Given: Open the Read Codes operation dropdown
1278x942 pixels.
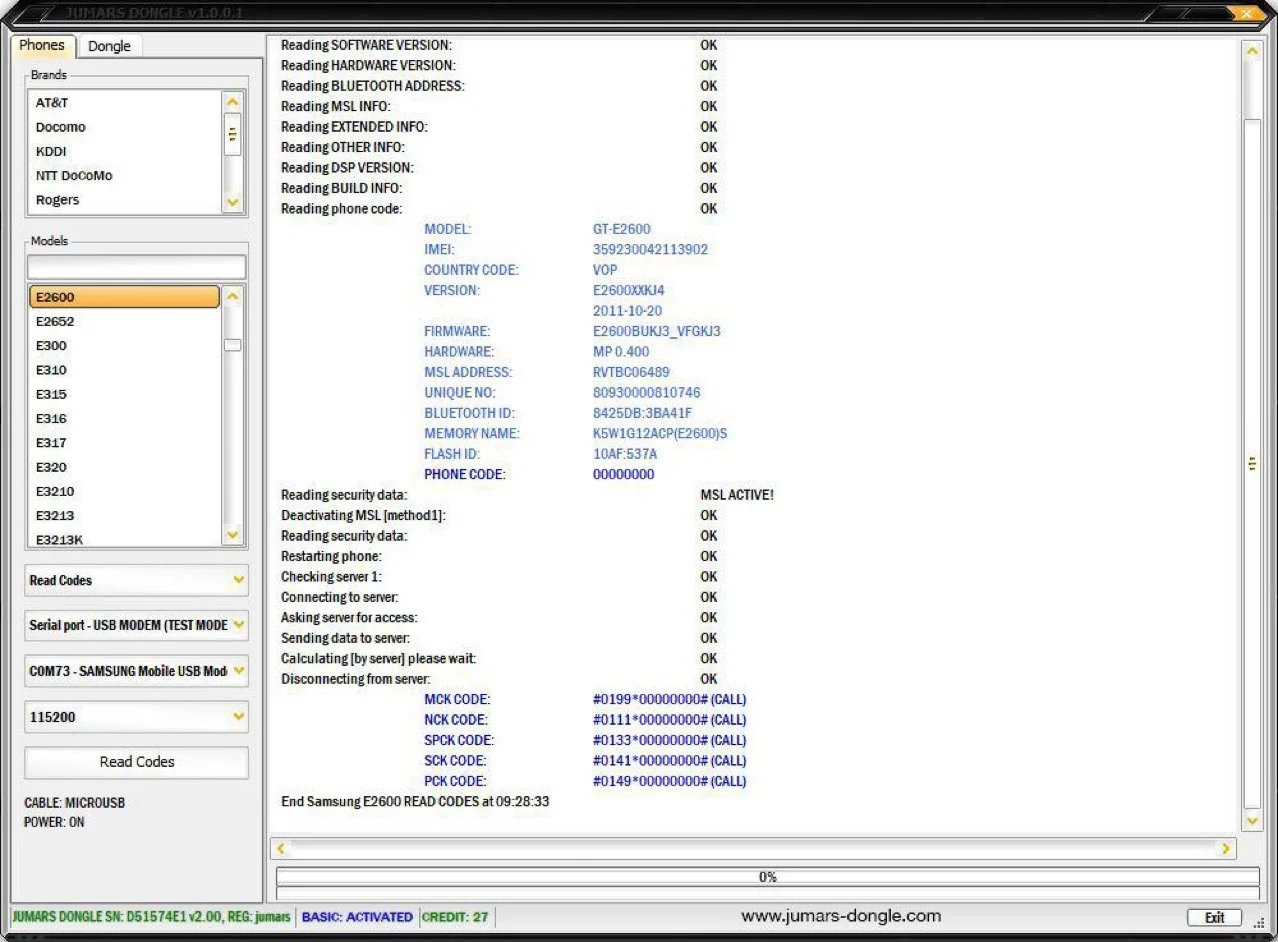Looking at the screenshot, I should click(x=238, y=580).
